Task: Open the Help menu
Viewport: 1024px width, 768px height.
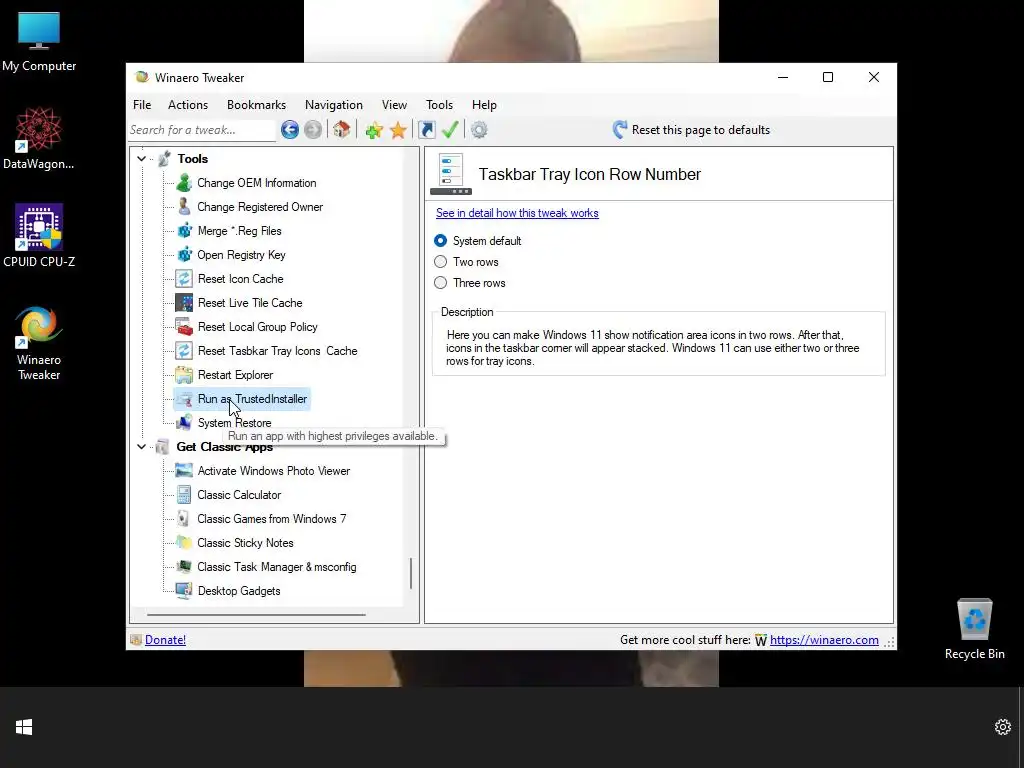Action: coord(485,104)
